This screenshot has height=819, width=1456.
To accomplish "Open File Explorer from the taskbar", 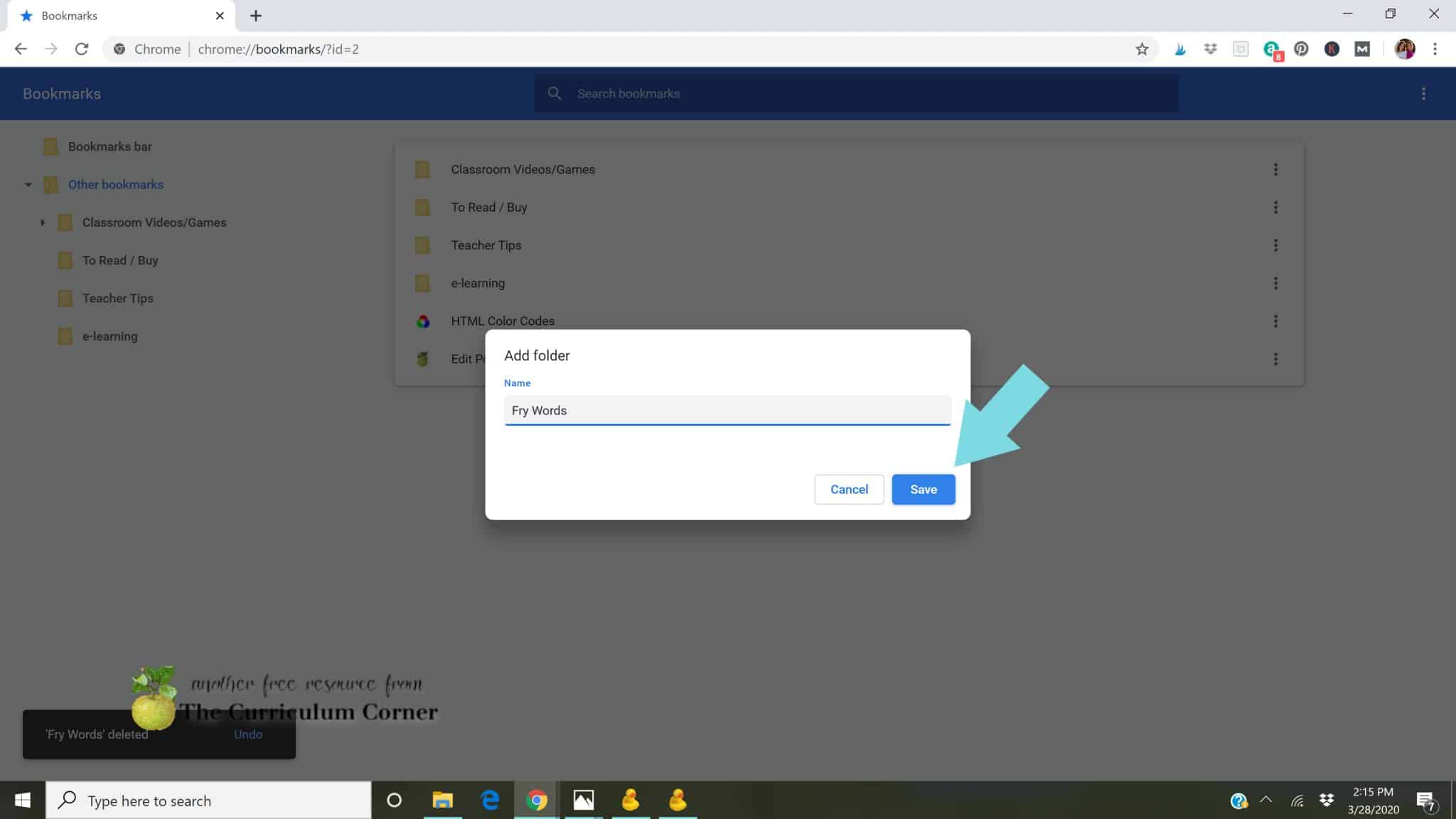I will pyautogui.click(x=441, y=800).
